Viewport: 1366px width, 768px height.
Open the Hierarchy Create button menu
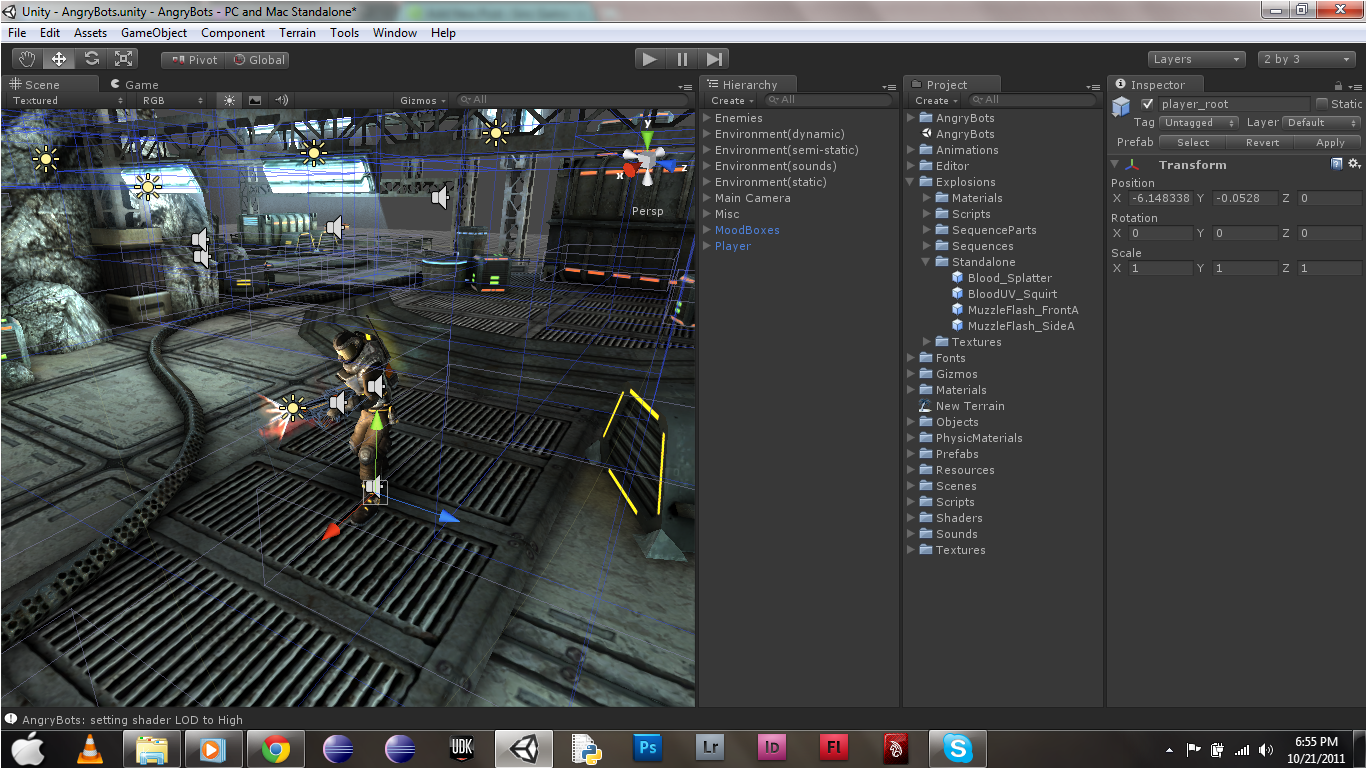coord(732,100)
